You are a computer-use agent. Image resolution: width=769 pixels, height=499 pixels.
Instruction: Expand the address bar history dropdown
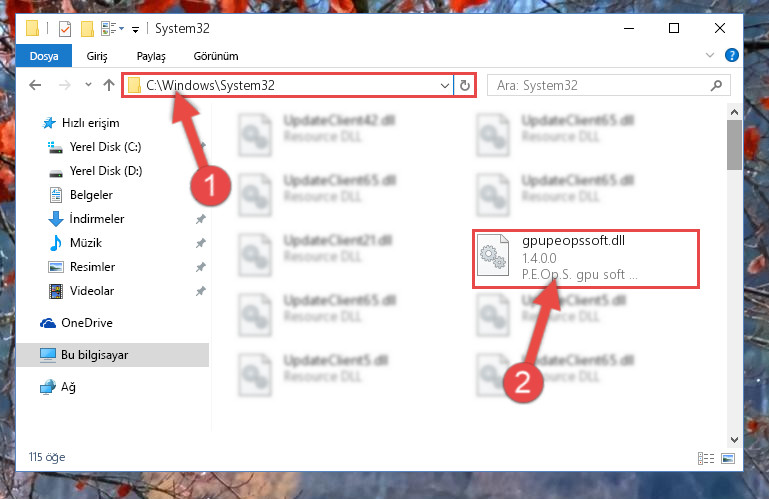tap(444, 86)
